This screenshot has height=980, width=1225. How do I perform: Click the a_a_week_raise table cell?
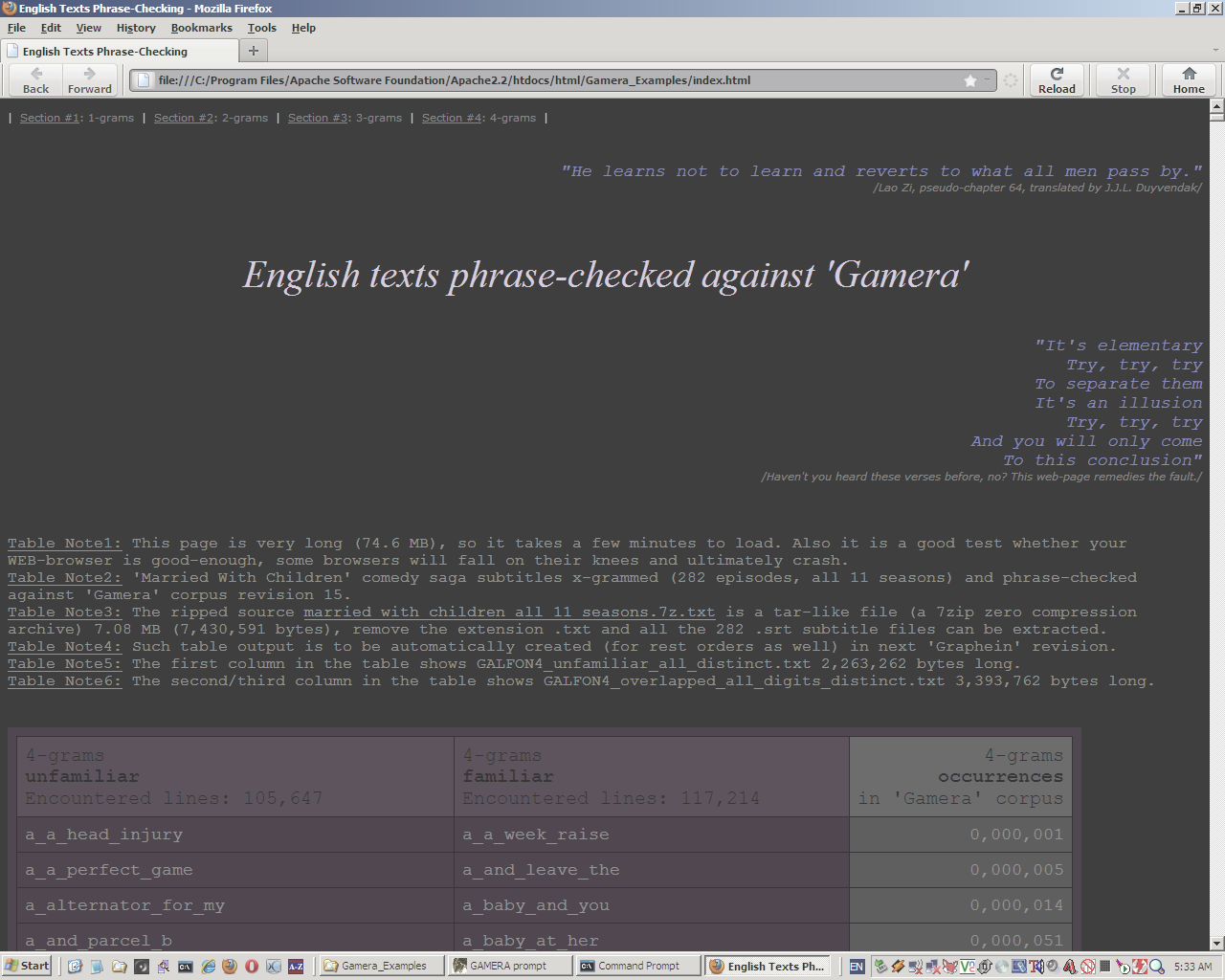tap(652, 835)
